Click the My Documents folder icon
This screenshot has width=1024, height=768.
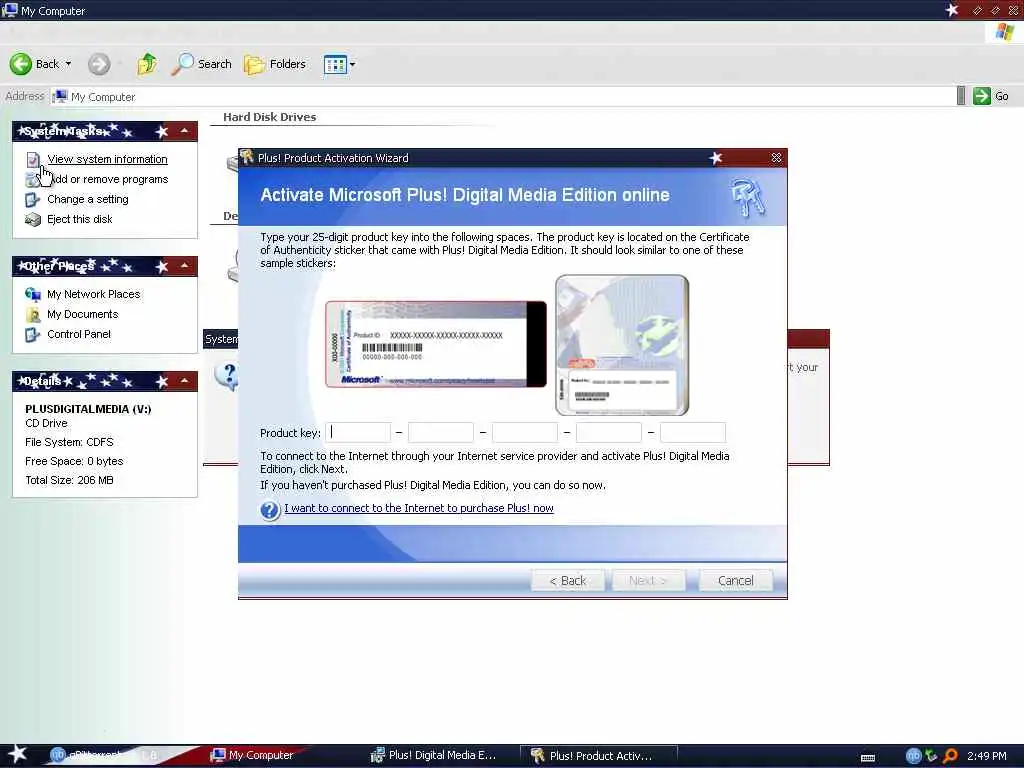[33, 315]
